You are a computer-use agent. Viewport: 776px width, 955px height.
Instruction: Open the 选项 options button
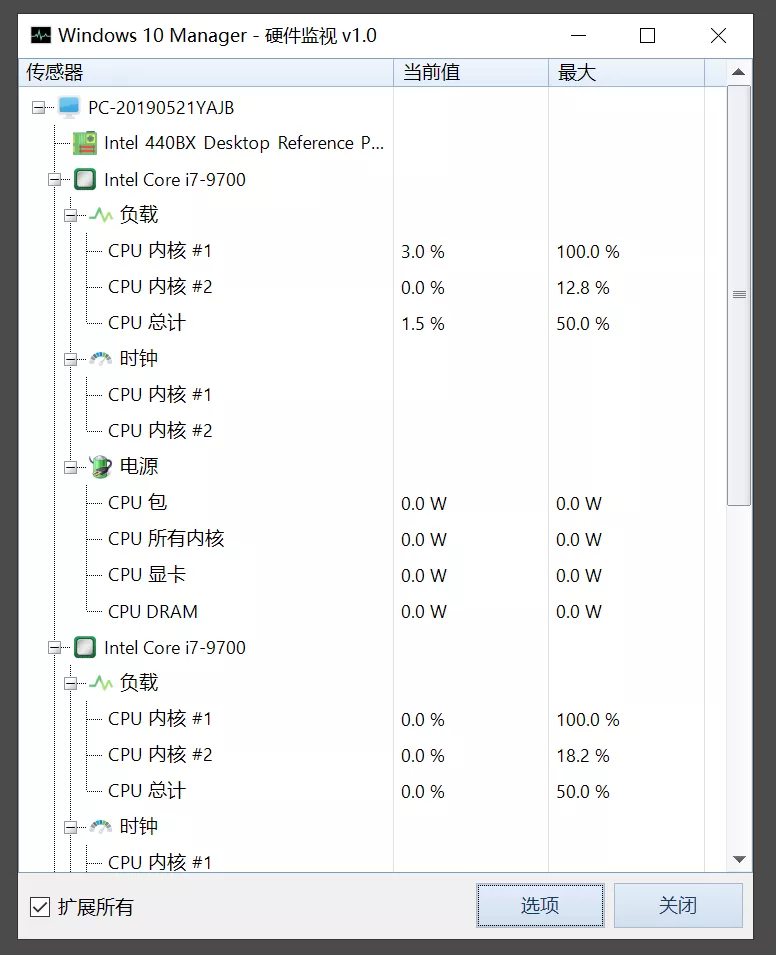click(540, 906)
